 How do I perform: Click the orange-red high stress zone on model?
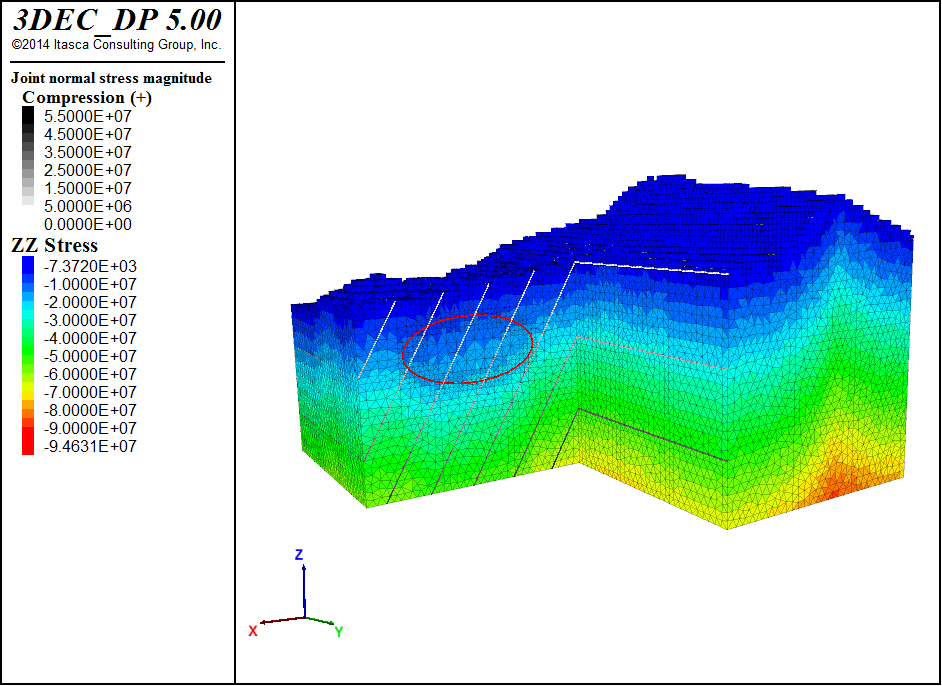tap(835, 481)
